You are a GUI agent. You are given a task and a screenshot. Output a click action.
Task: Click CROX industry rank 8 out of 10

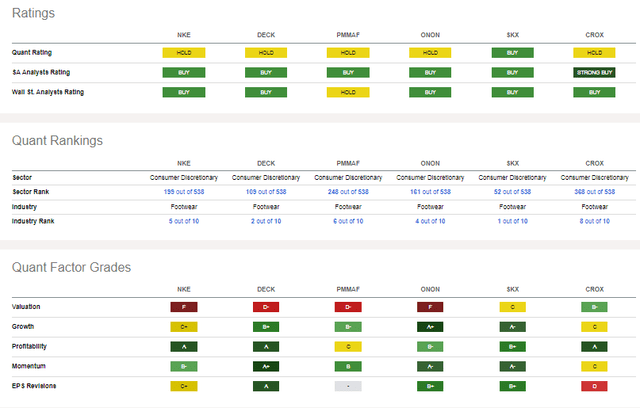(x=594, y=221)
